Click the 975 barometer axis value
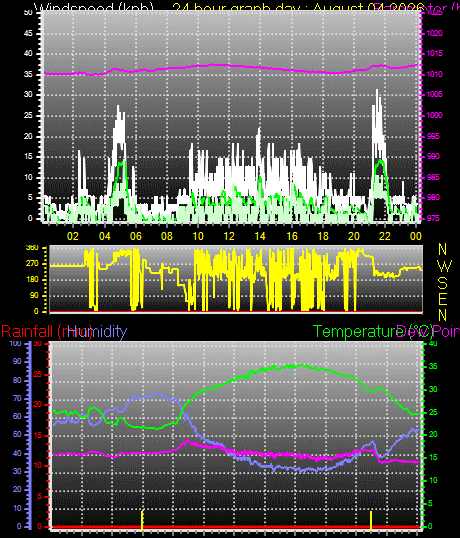Screen dimensions: 460x538 tap(433, 219)
